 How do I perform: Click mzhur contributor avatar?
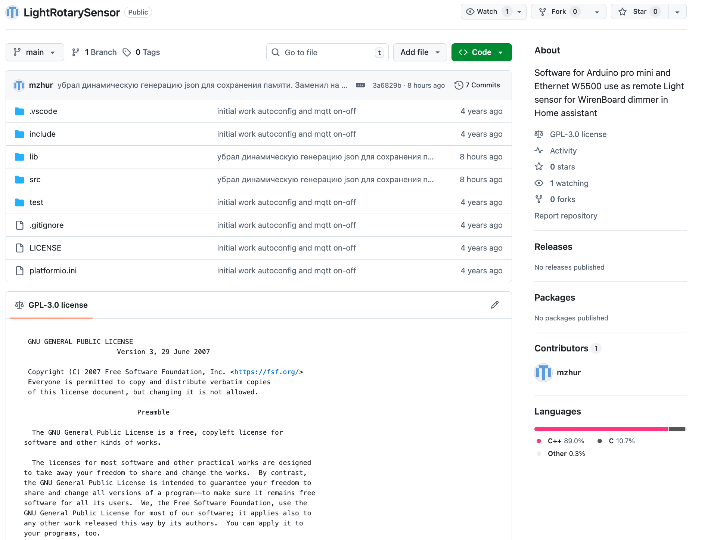click(543, 372)
